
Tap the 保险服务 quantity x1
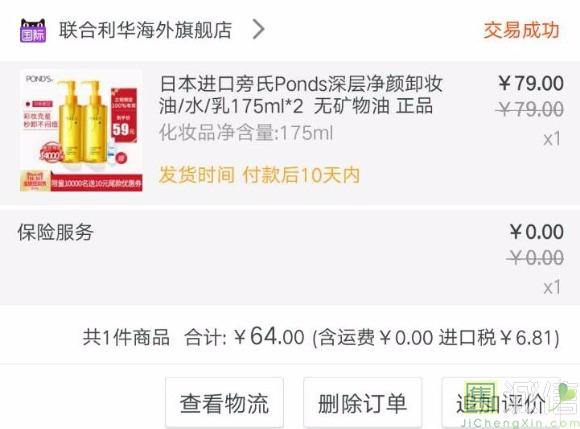(x=552, y=287)
